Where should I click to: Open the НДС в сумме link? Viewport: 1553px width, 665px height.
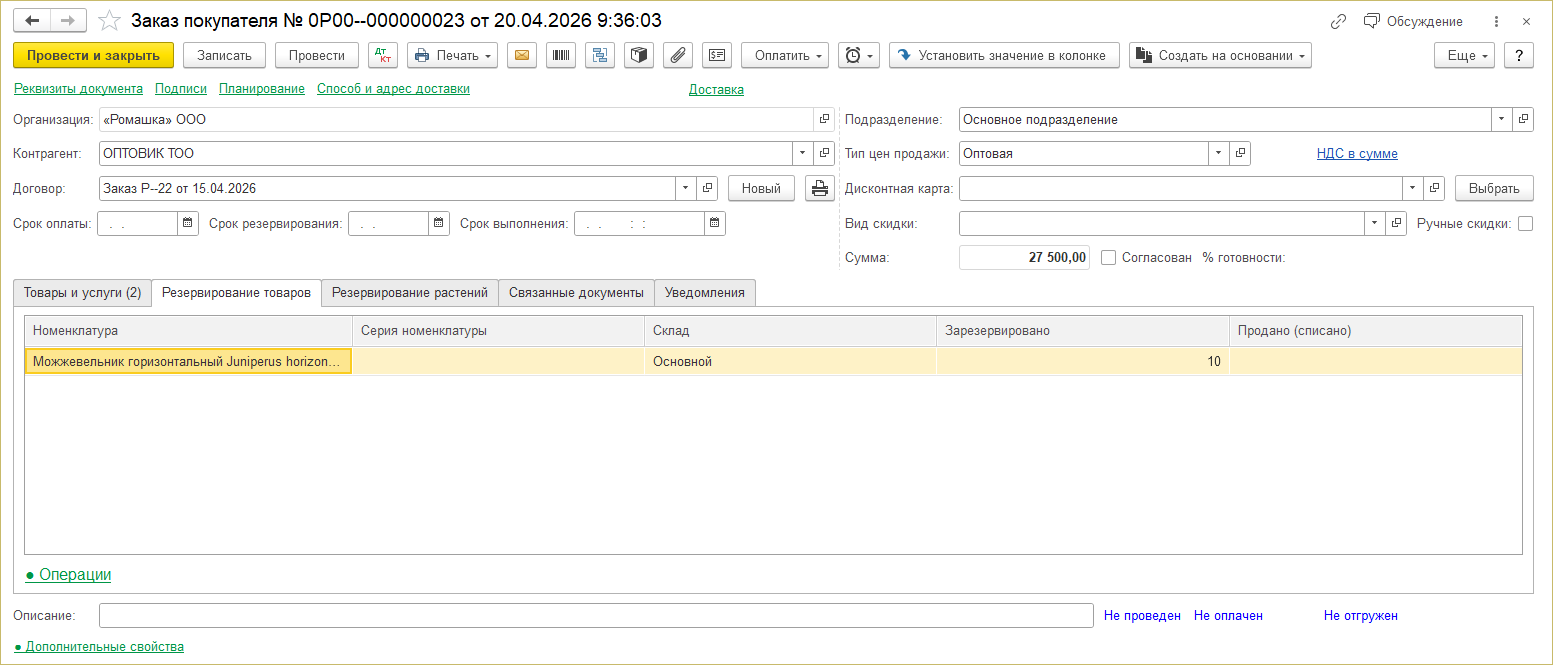point(1357,154)
